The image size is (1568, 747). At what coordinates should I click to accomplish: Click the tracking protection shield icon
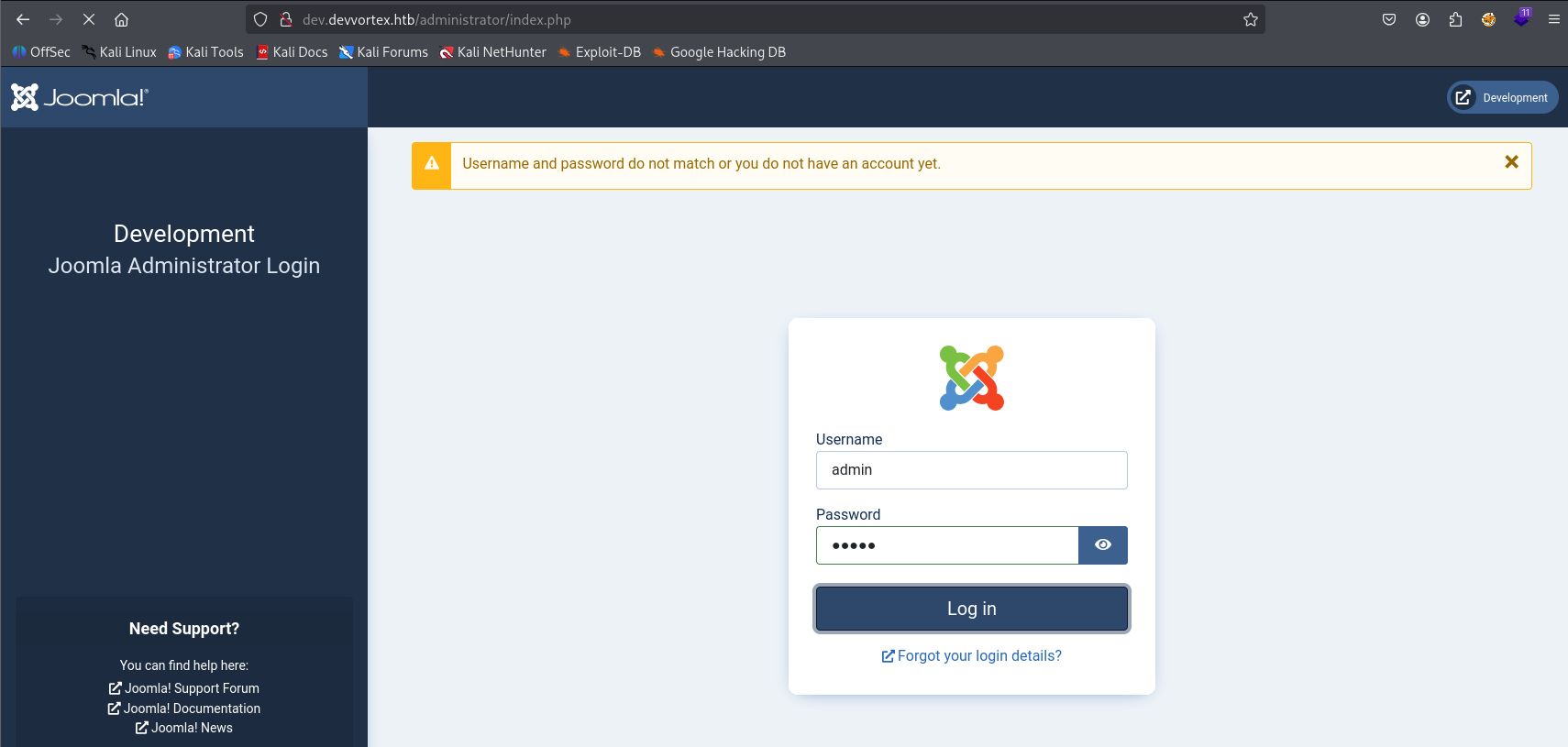pos(260,19)
